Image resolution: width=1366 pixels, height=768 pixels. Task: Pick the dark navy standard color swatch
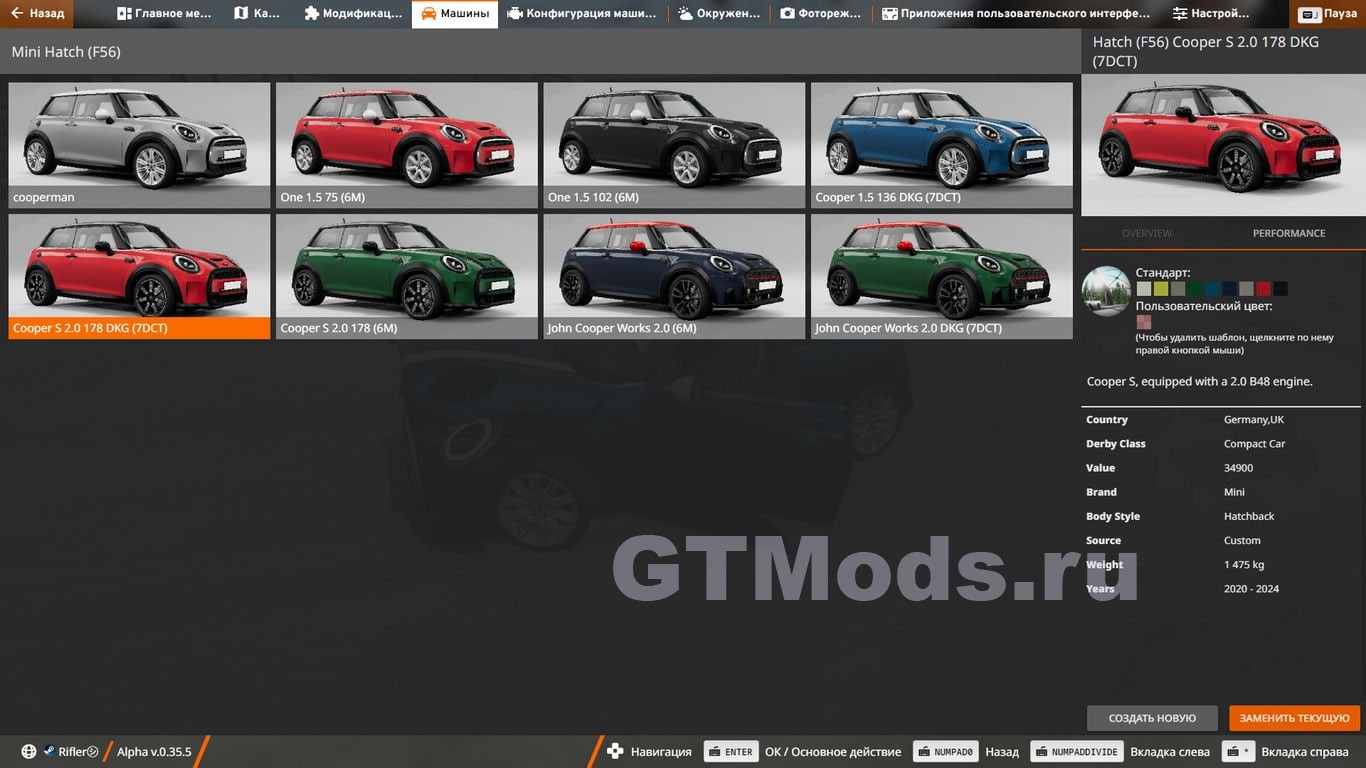coord(1229,289)
